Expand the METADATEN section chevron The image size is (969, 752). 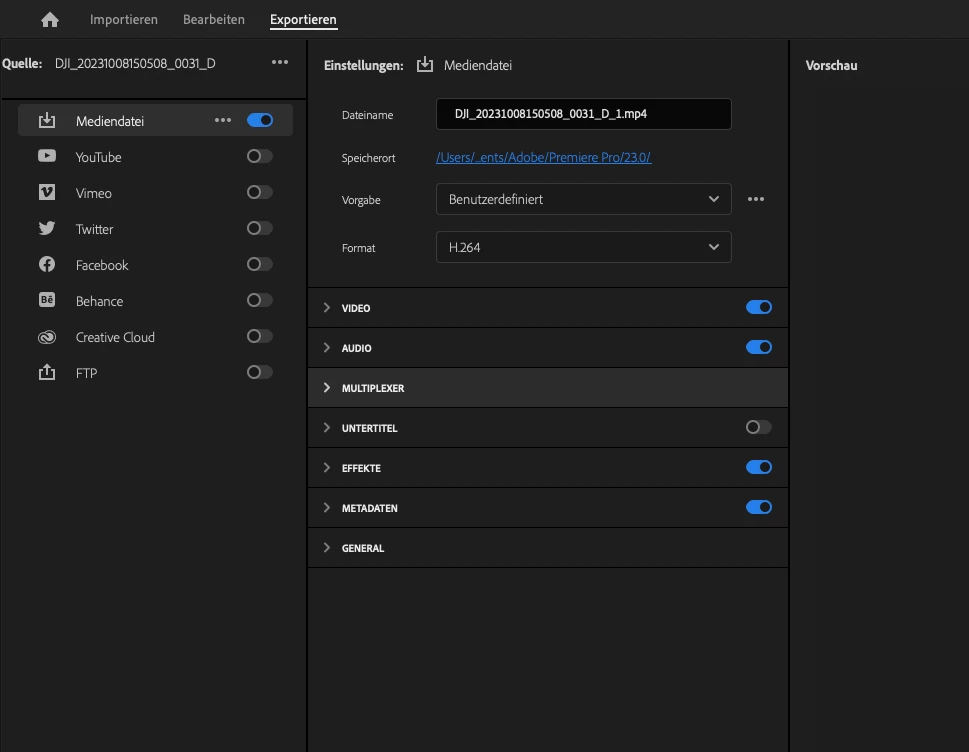coord(327,508)
